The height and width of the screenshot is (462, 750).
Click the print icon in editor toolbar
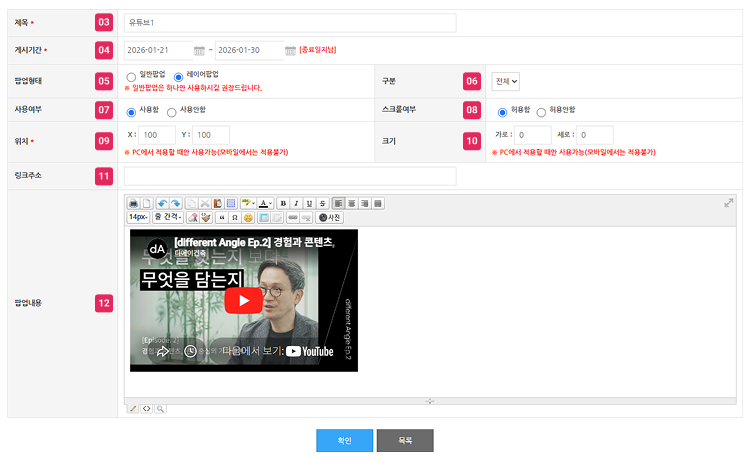[x=133, y=204]
